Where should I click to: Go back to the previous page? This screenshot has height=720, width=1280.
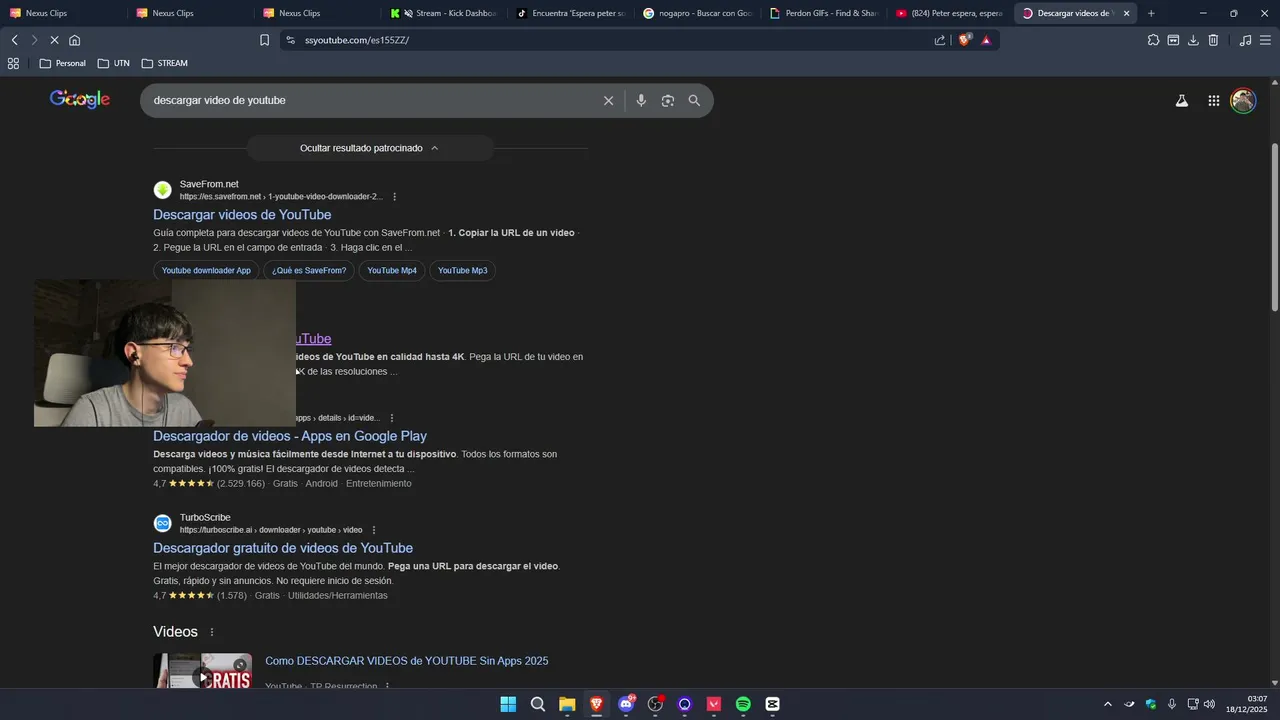[x=14, y=40]
